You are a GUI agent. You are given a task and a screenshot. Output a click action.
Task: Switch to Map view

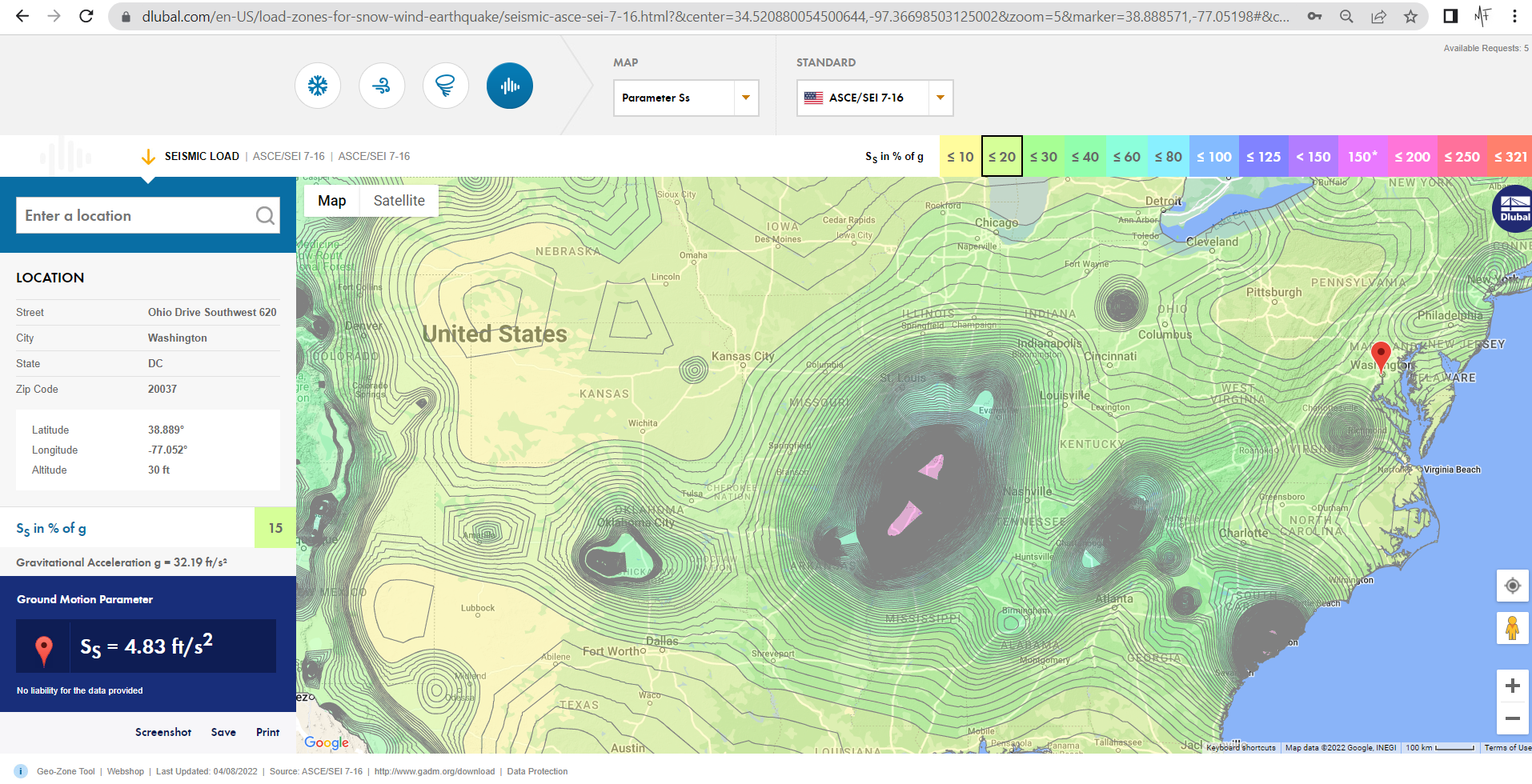pyautogui.click(x=331, y=200)
